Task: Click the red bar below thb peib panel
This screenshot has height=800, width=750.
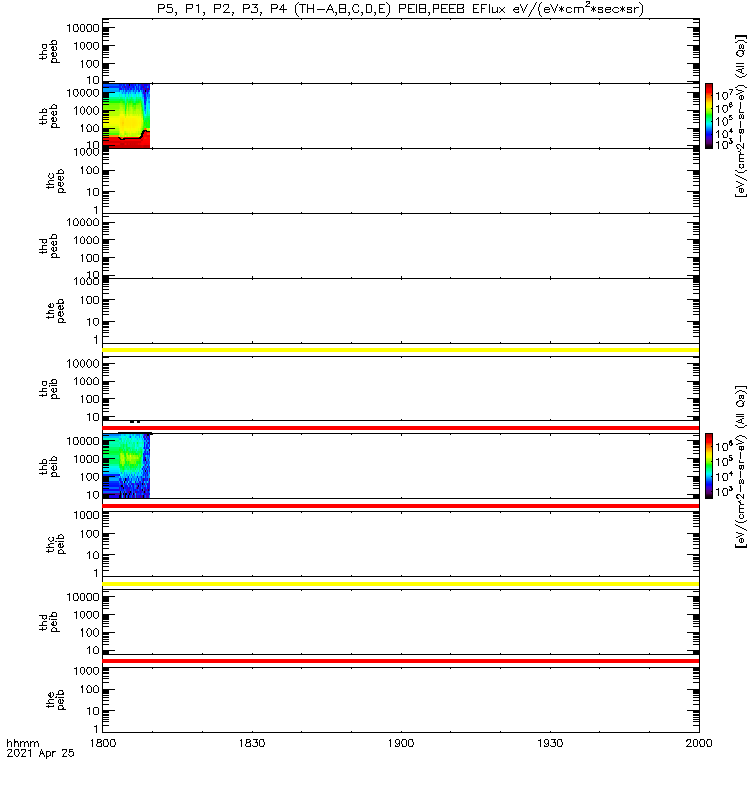Action: click(401, 506)
